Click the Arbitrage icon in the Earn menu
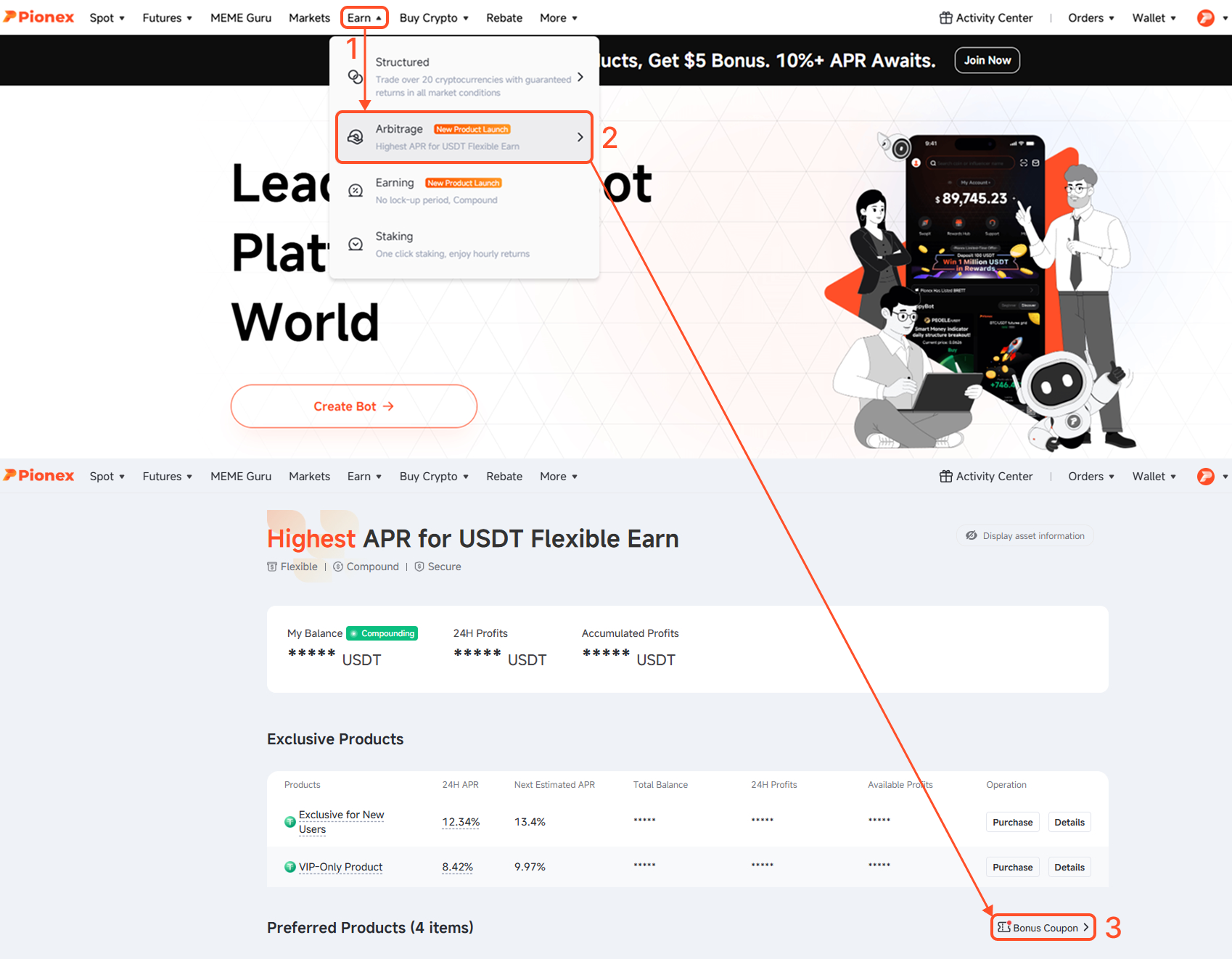This screenshot has width=1232, height=959. (x=356, y=136)
